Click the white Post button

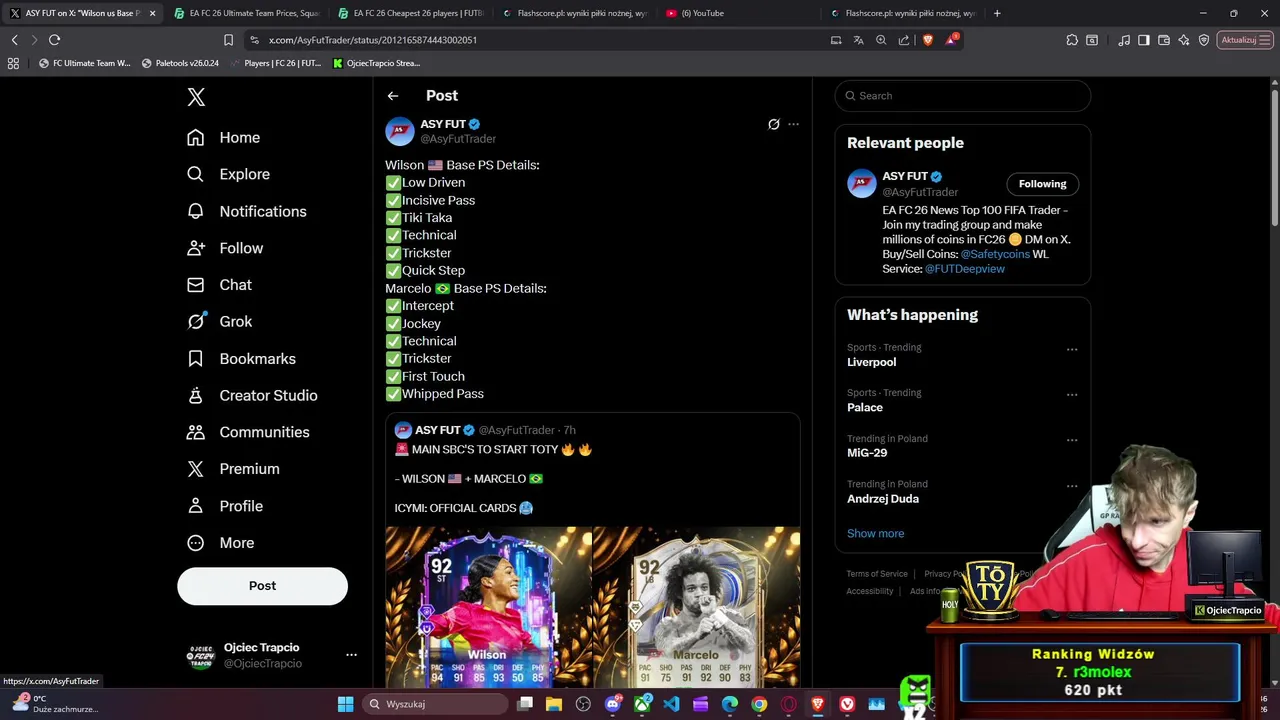(x=262, y=586)
